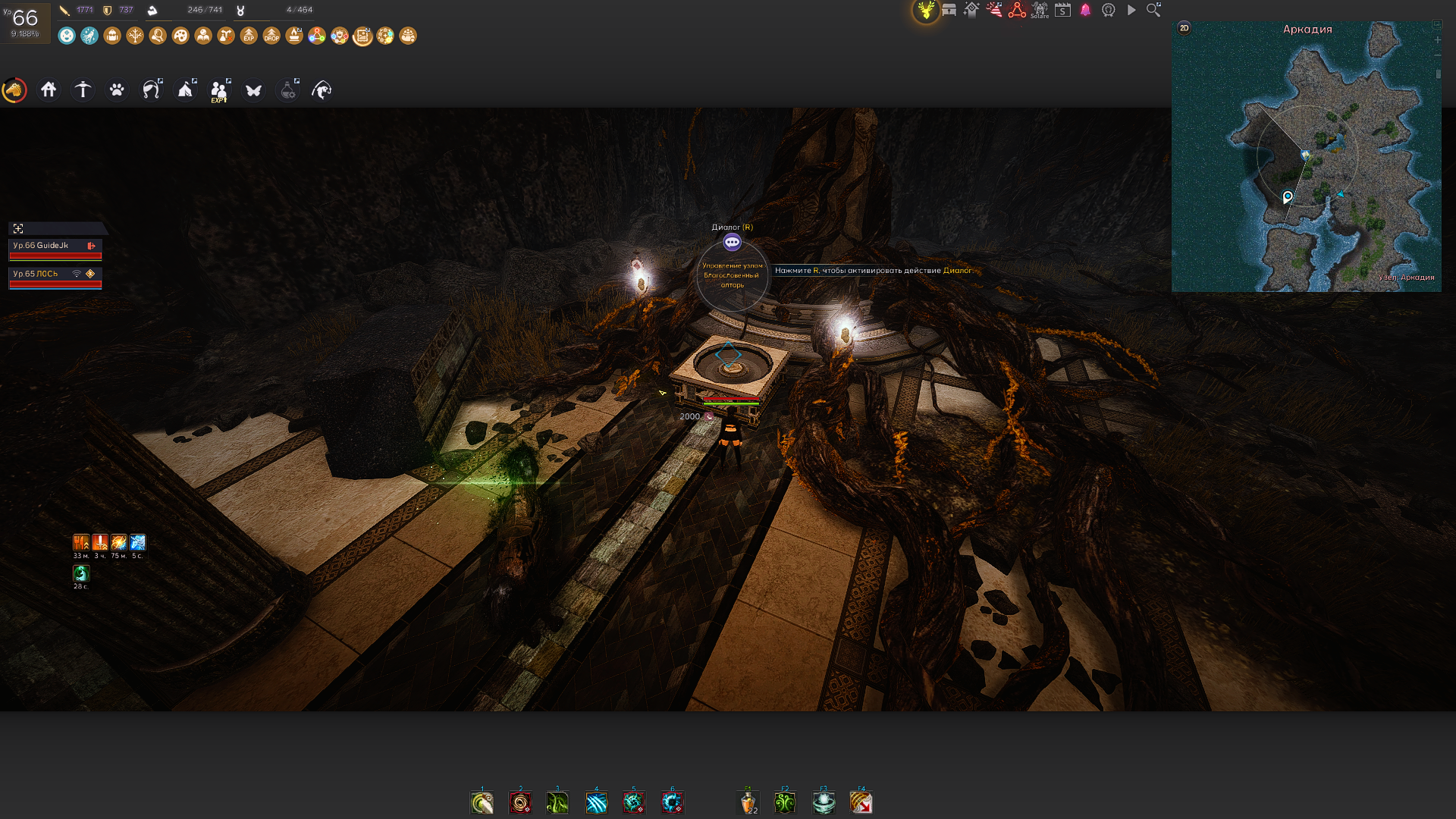Click the attack power sword icon
The width and height of the screenshot is (1456, 819).
pos(64,10)
